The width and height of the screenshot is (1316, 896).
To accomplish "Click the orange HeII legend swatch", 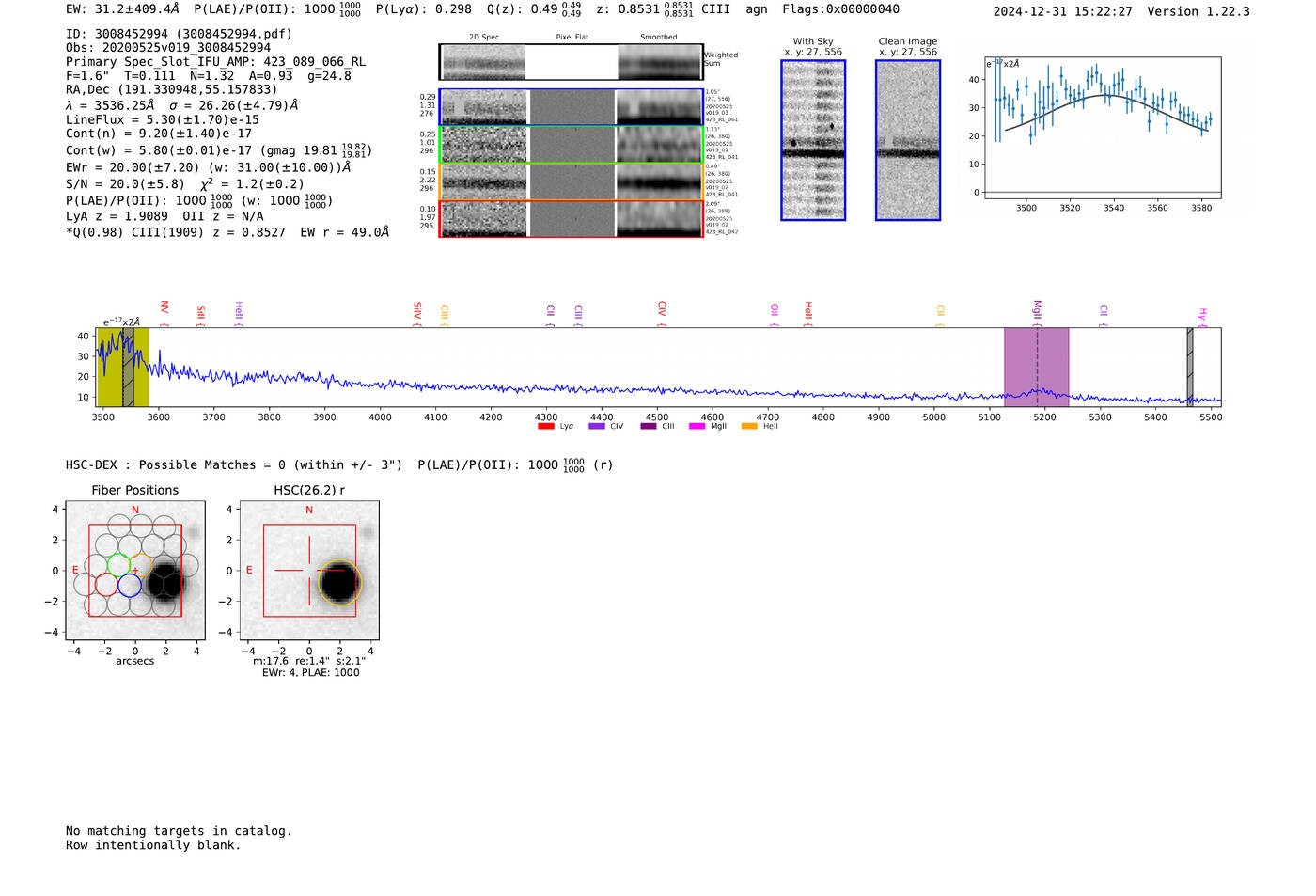I will click(749, 426).
